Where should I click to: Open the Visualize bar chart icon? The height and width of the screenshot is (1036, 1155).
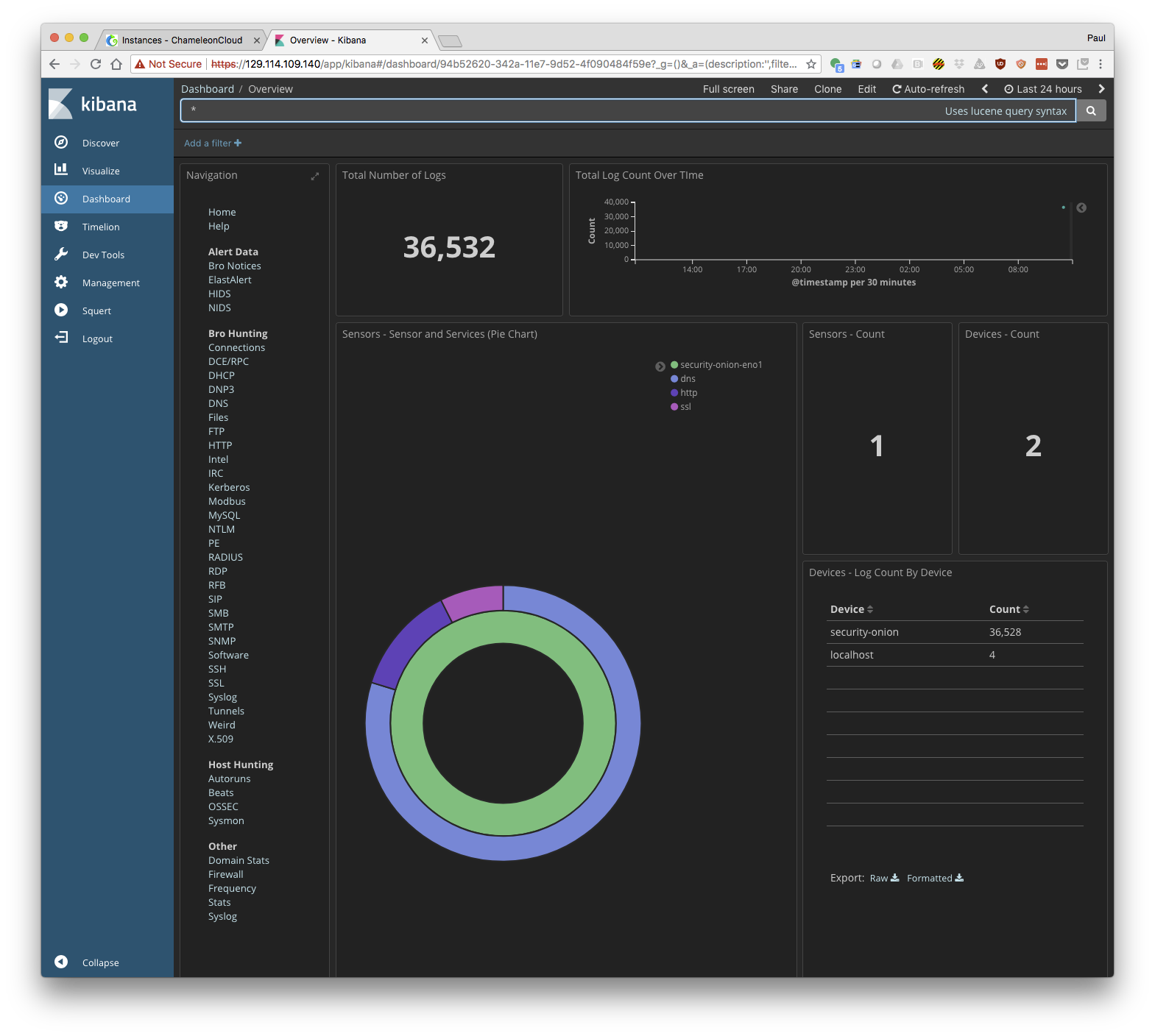coord(61,170)
